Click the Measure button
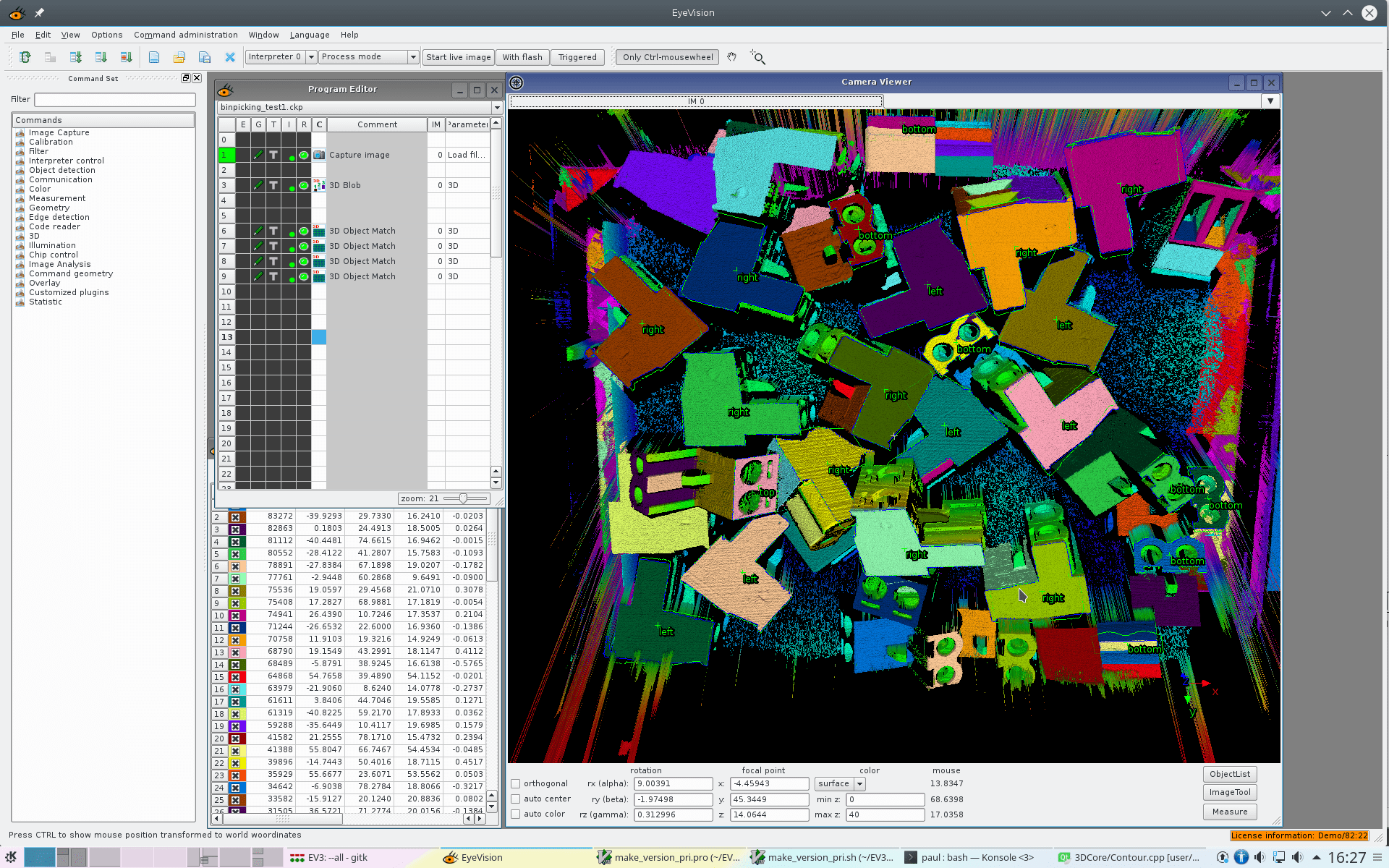 click(1230, 812)
